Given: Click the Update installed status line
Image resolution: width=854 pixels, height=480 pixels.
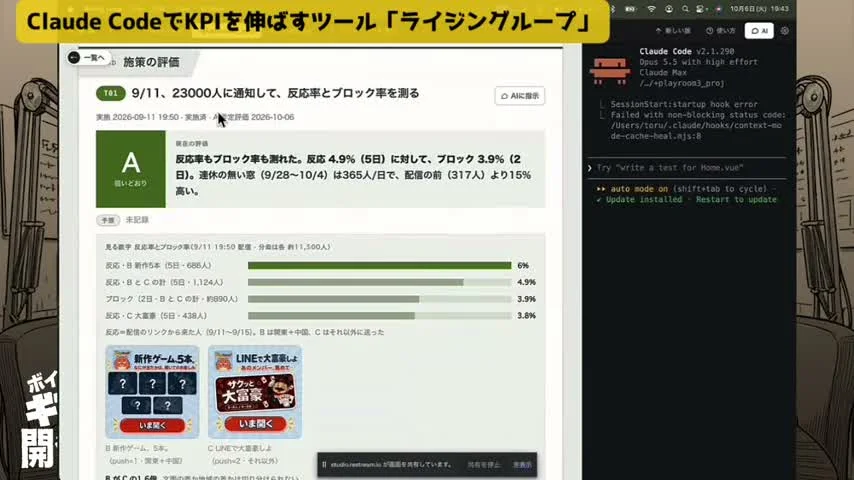Looking at the screenshot, I should (687, 199).
